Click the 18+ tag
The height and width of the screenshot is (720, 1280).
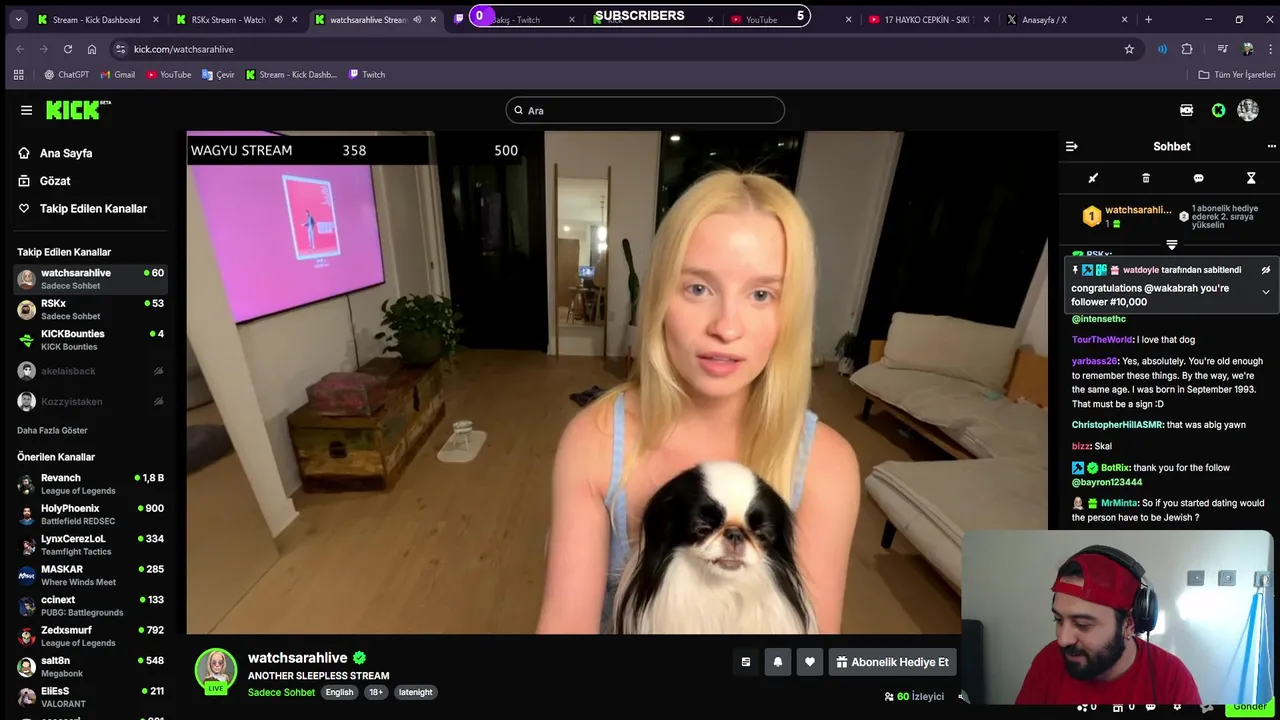pyautogui.click(x=376, y=692)
